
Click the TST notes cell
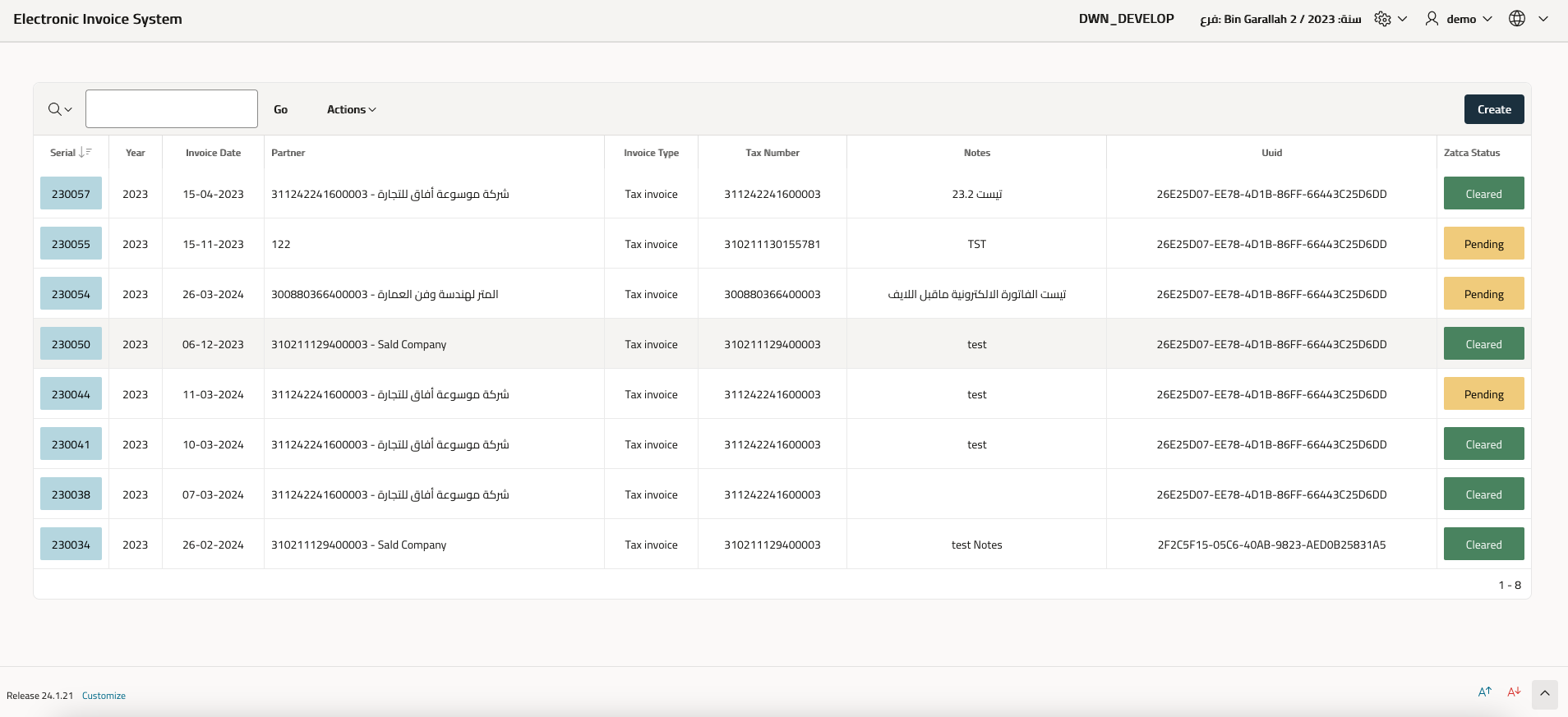tap(977, 244)
